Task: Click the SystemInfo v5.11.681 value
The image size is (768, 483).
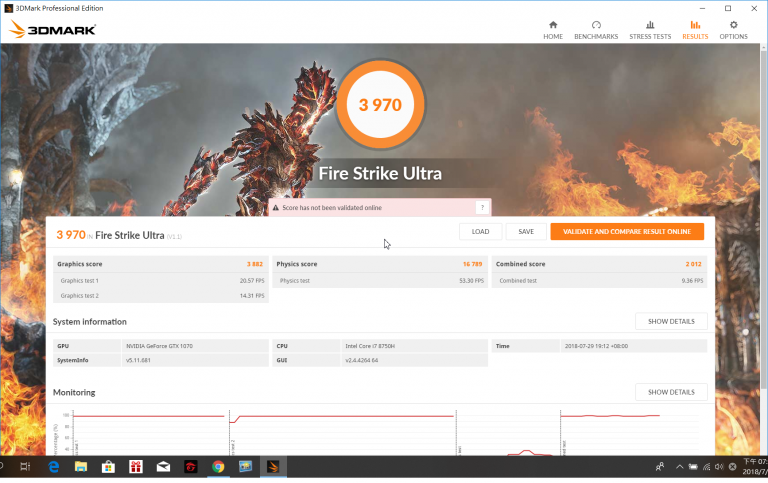Action: point(138,360)
